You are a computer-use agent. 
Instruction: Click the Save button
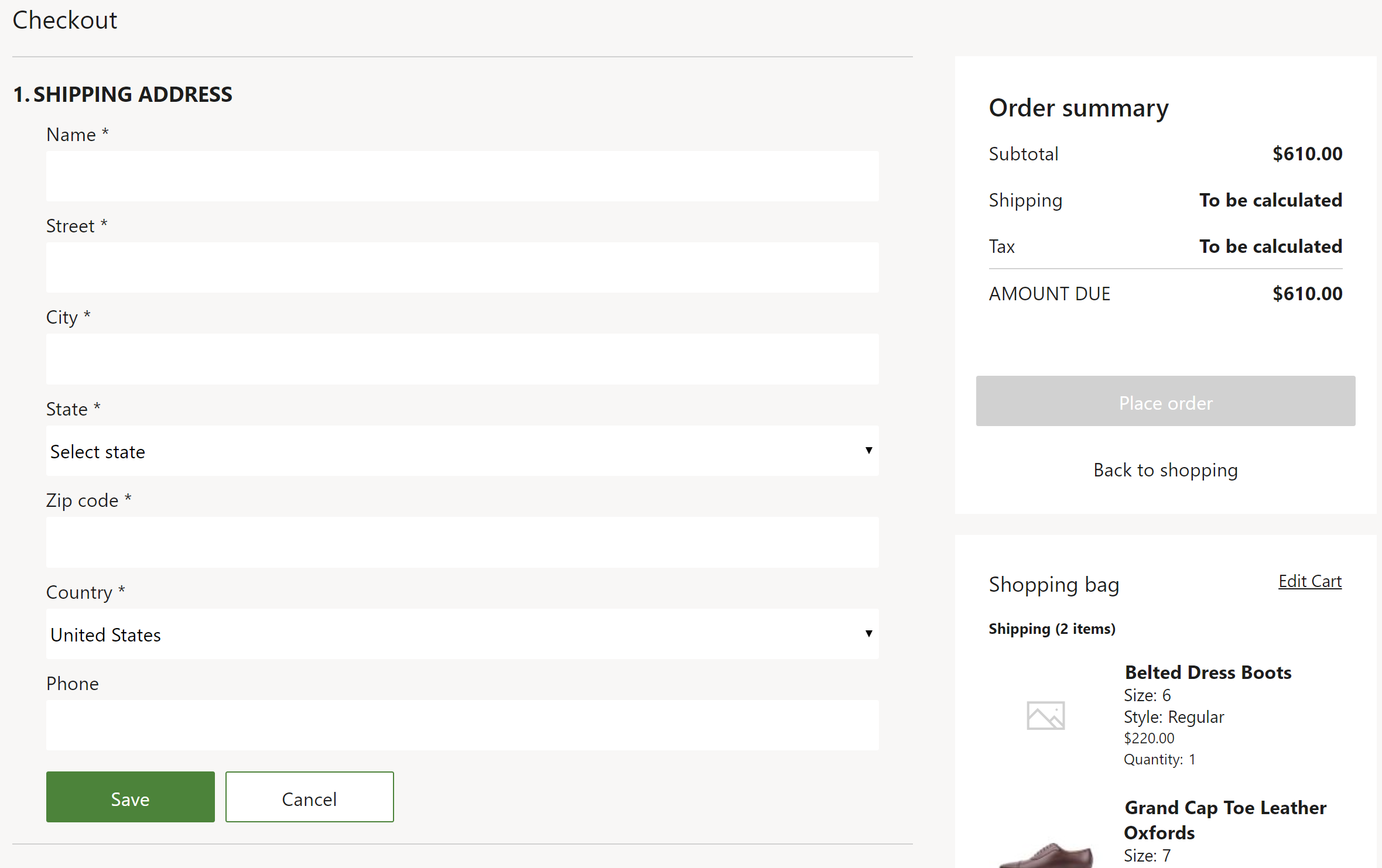tap(130, 797)
